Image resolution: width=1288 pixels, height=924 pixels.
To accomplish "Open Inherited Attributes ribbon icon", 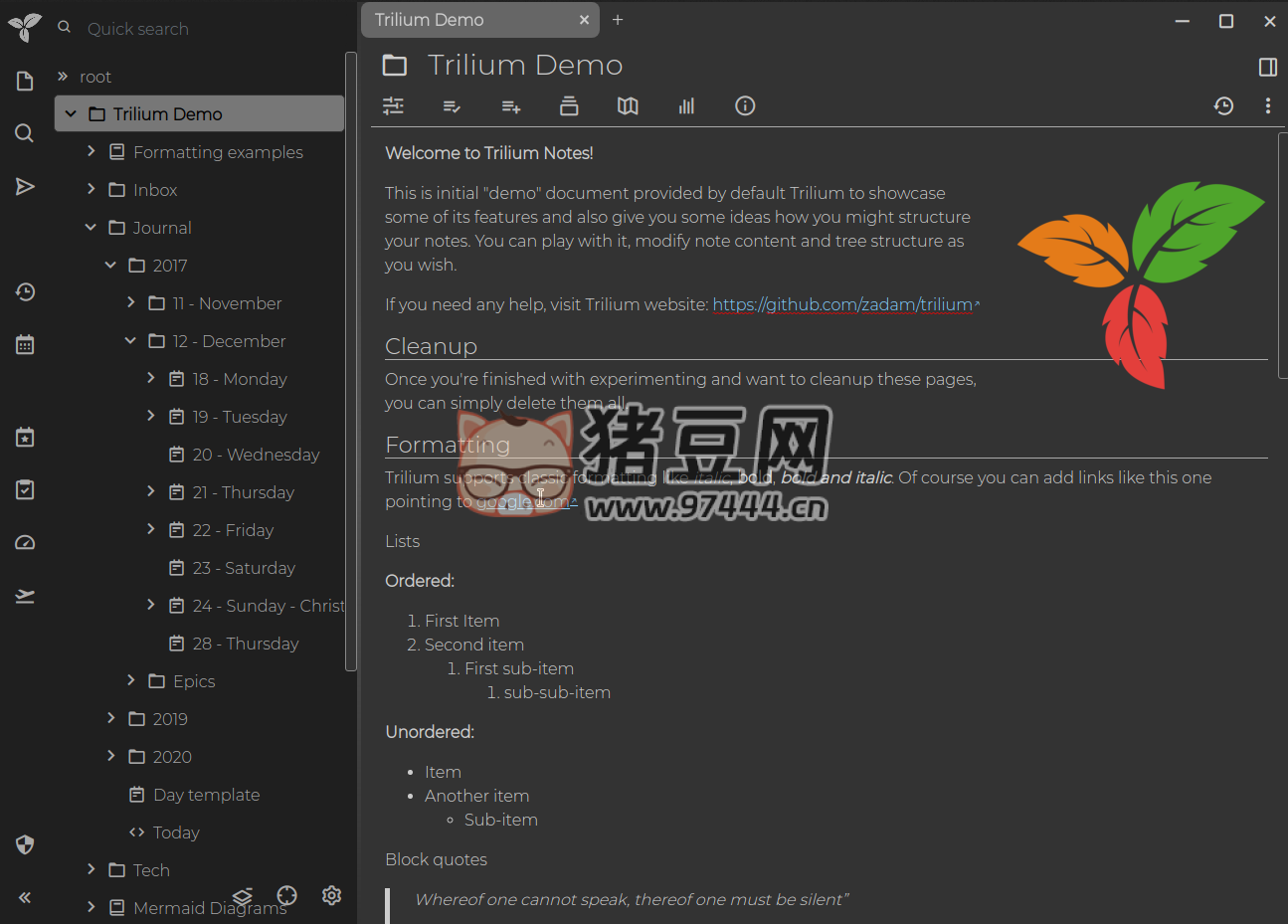I will pos(511,105).
